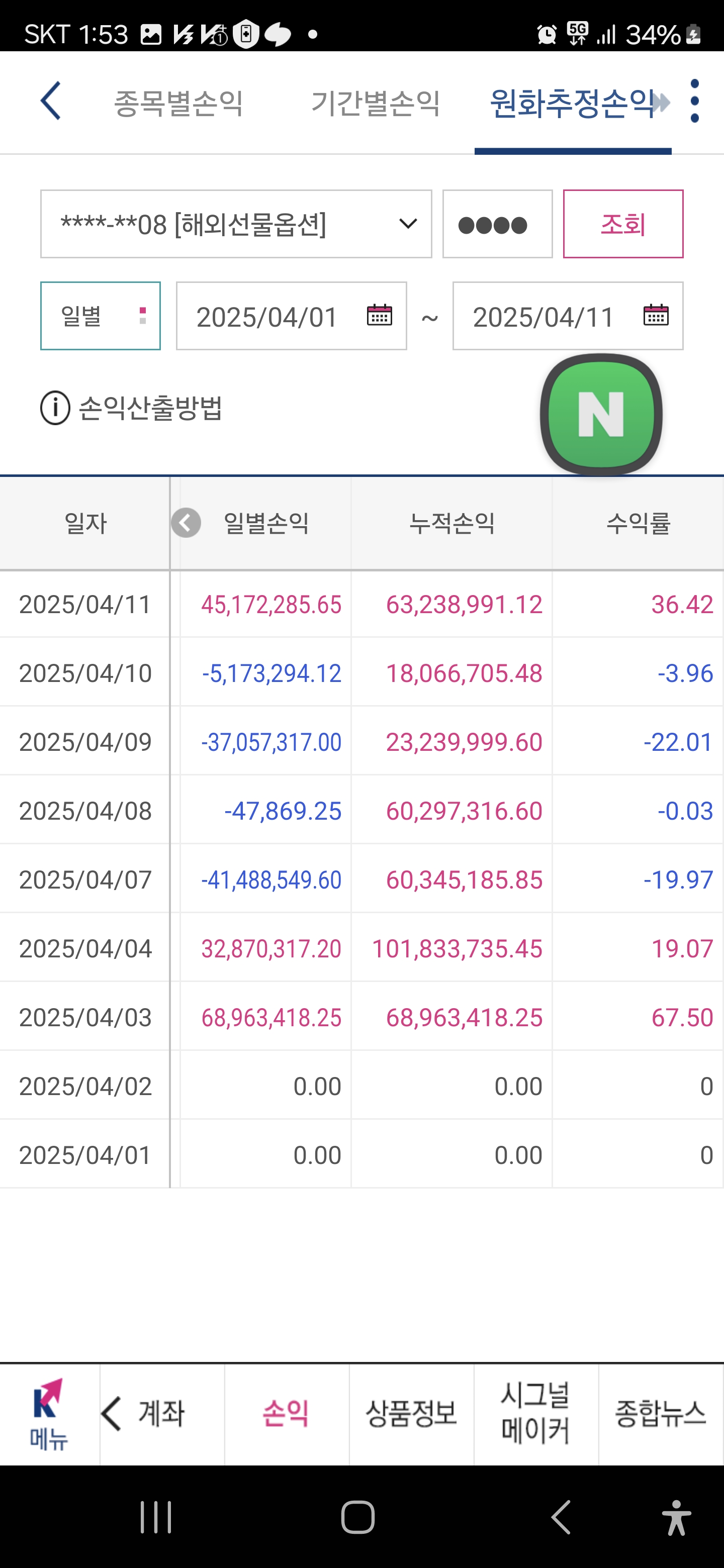Tap Android recent apps button
Viewport: 724px width, 1568px height.
(x=156, y=1517)
